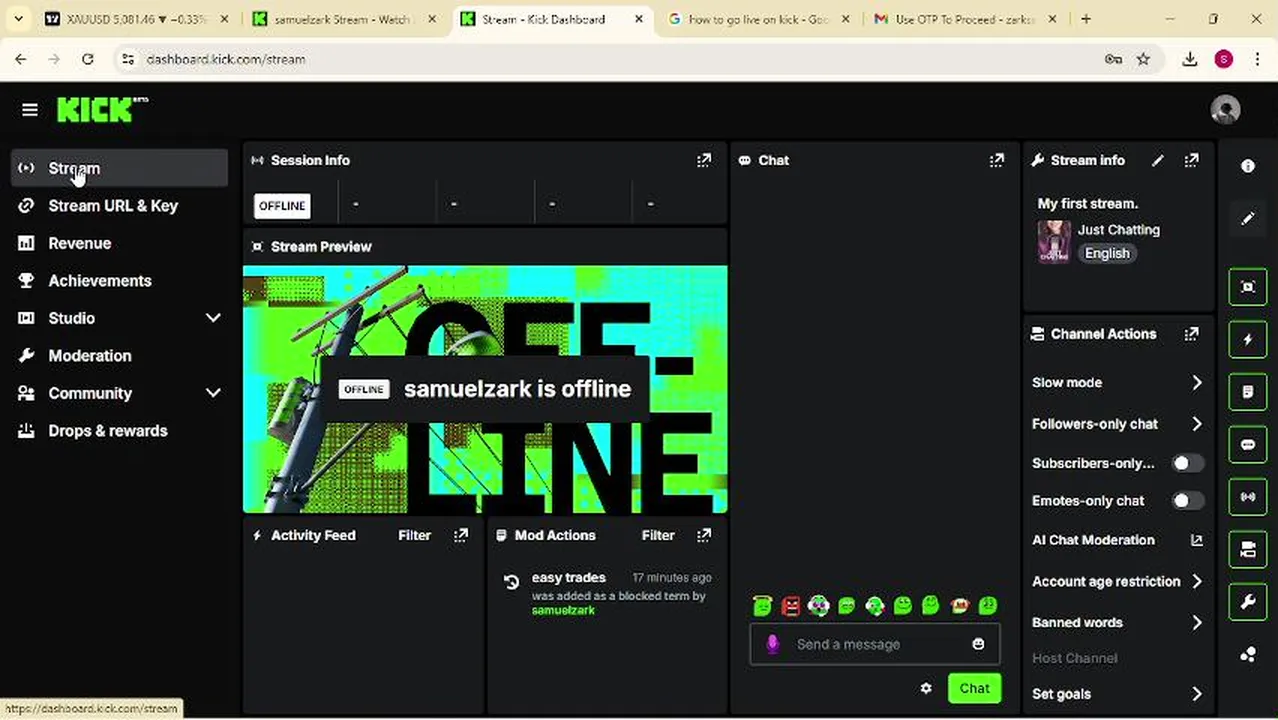Click the '17 minutes ago' timestamp
This screenshot has height=720, width=1278.
tap(672, 578)
